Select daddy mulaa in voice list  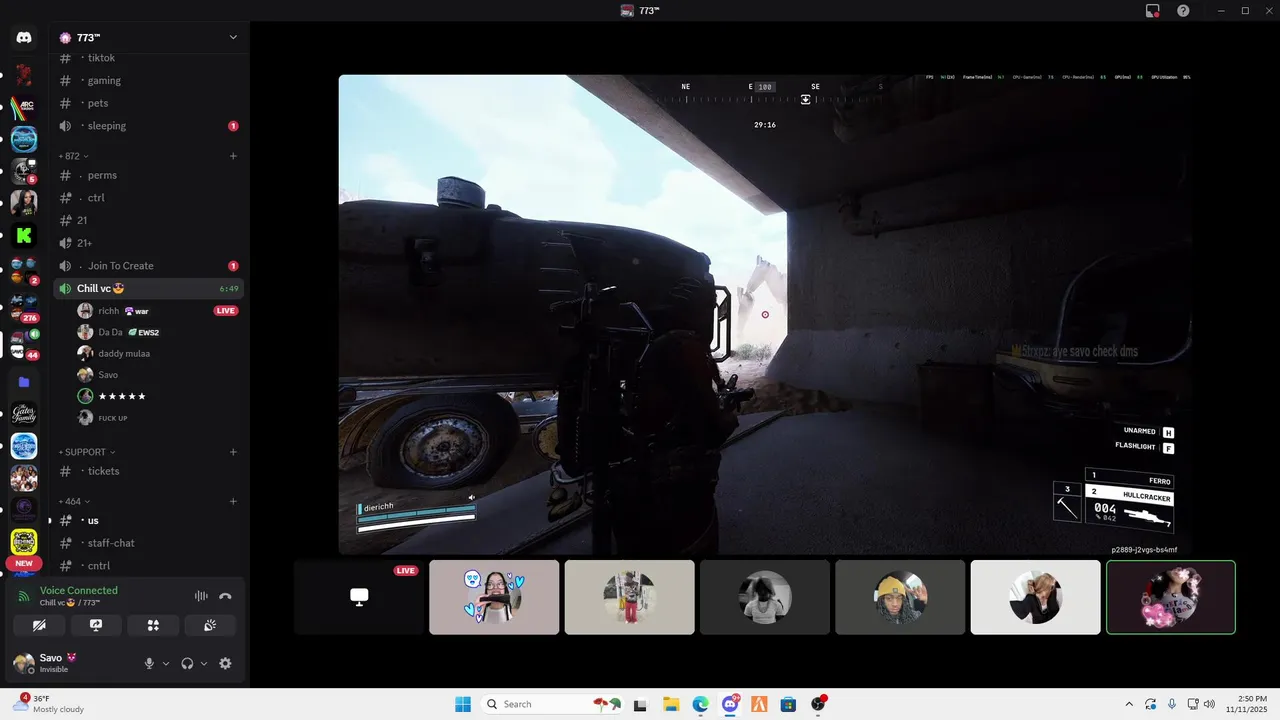(158, 353)
